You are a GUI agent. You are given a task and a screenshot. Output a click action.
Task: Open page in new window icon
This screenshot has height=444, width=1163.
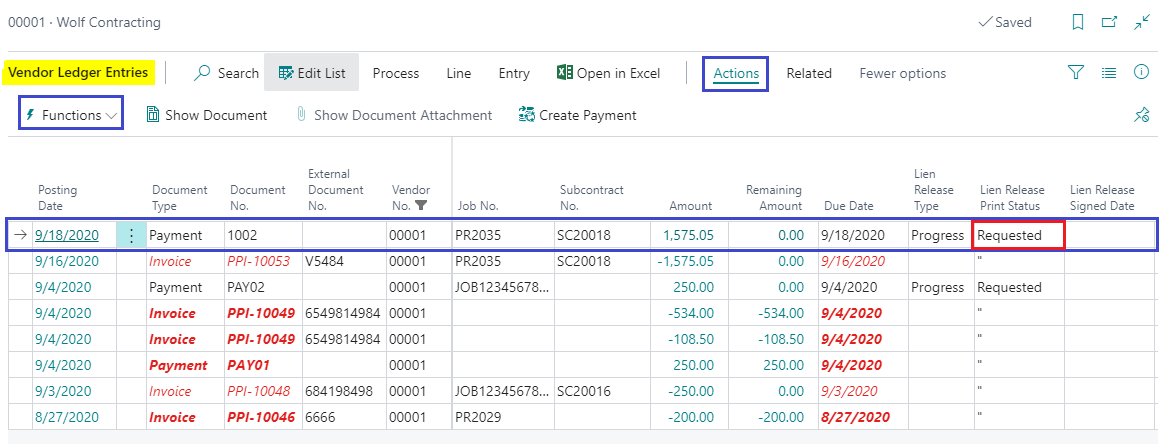point(1109,22)
